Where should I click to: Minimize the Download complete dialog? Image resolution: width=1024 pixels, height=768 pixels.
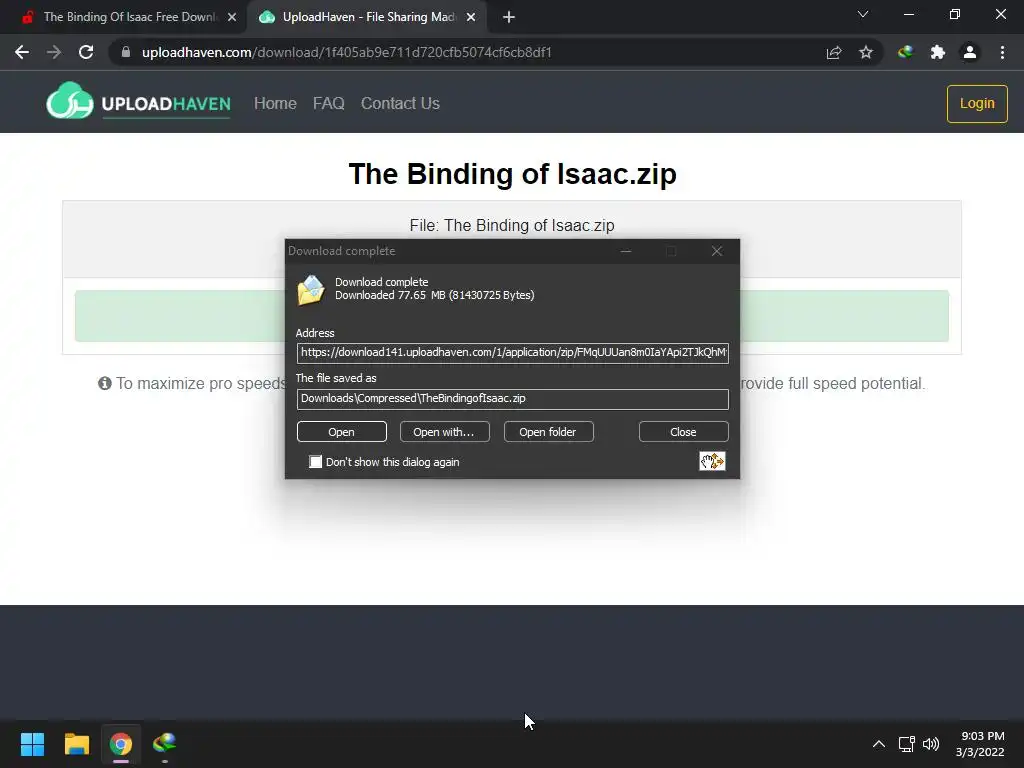(x=626, y=251)
